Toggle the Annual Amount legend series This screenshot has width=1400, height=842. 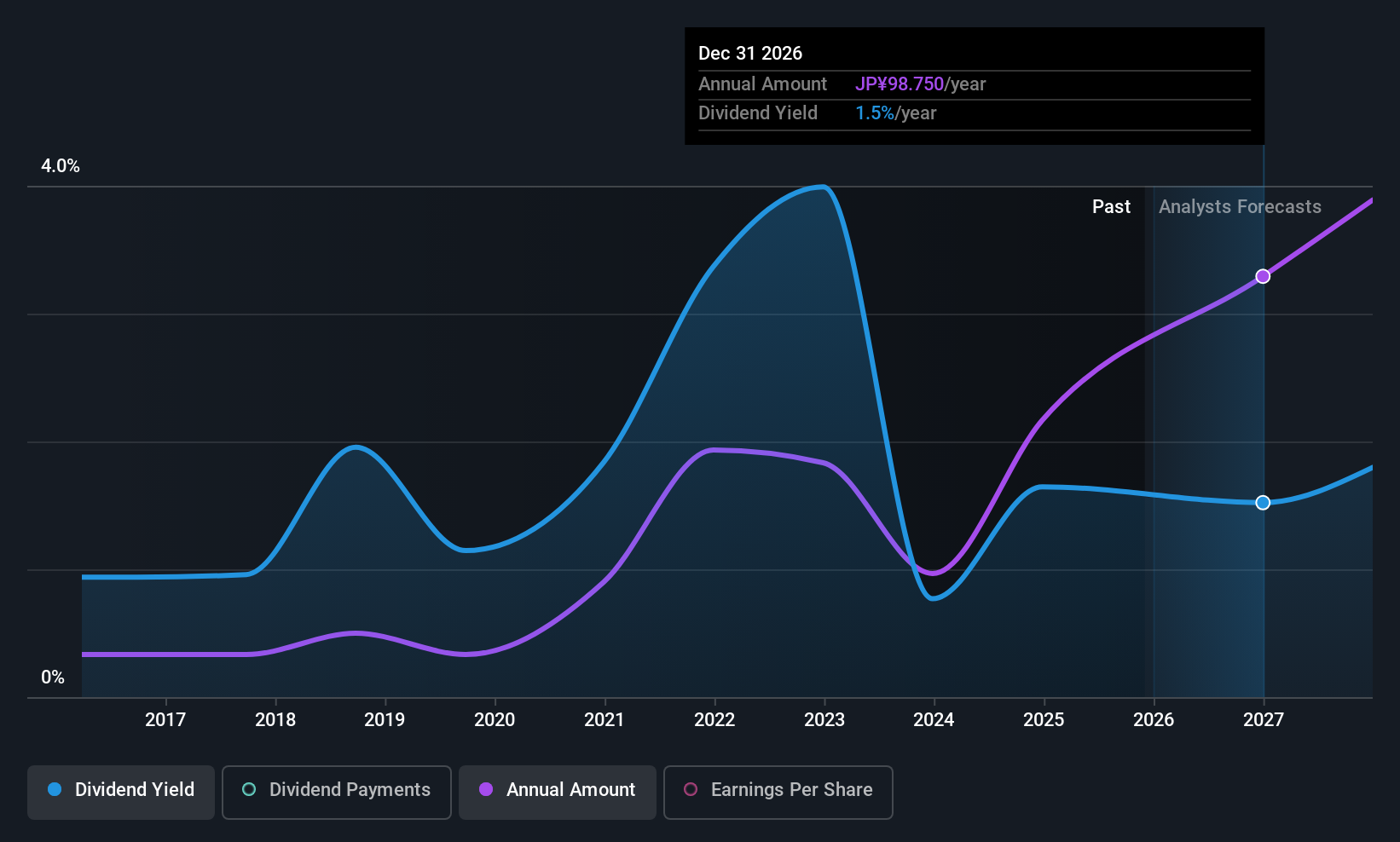(x=558, y=790)
